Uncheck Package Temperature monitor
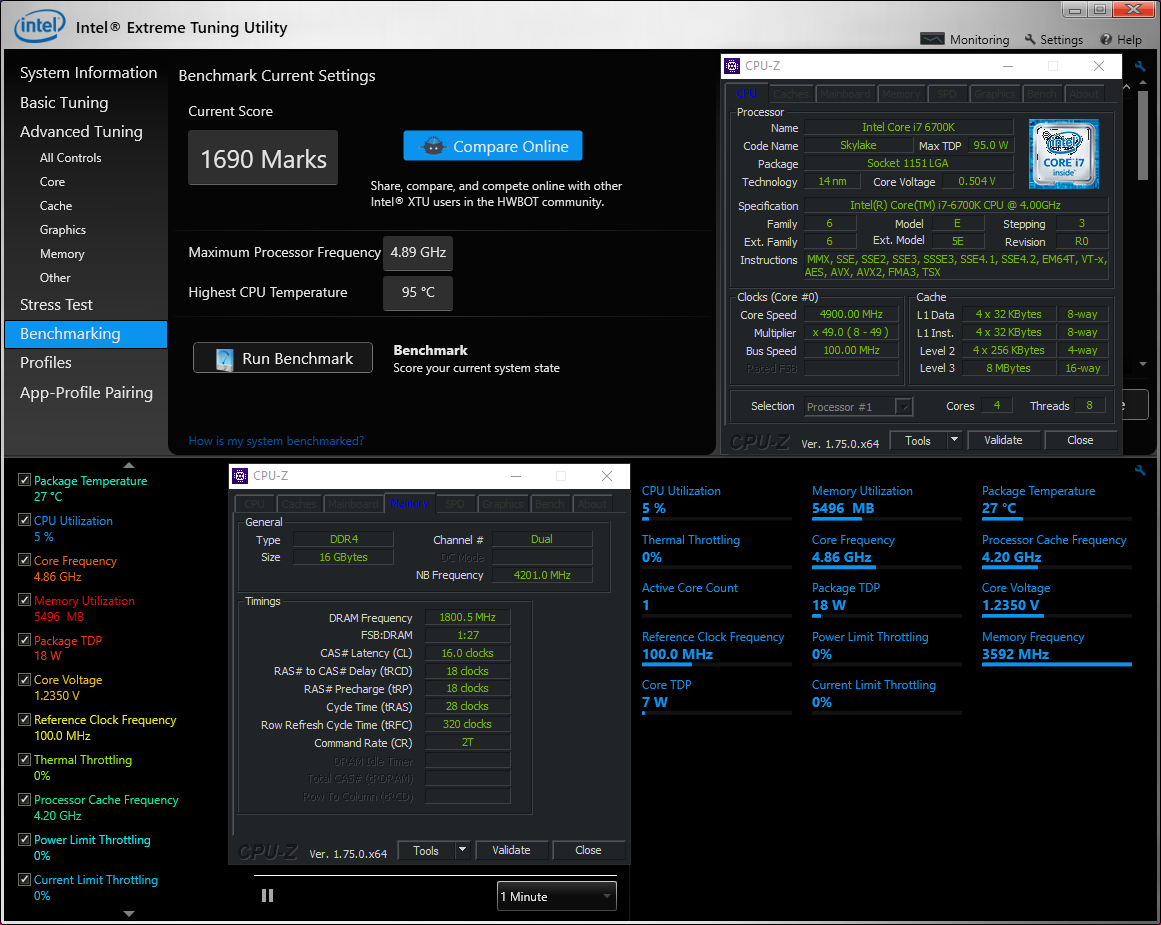 click(24, 480)
